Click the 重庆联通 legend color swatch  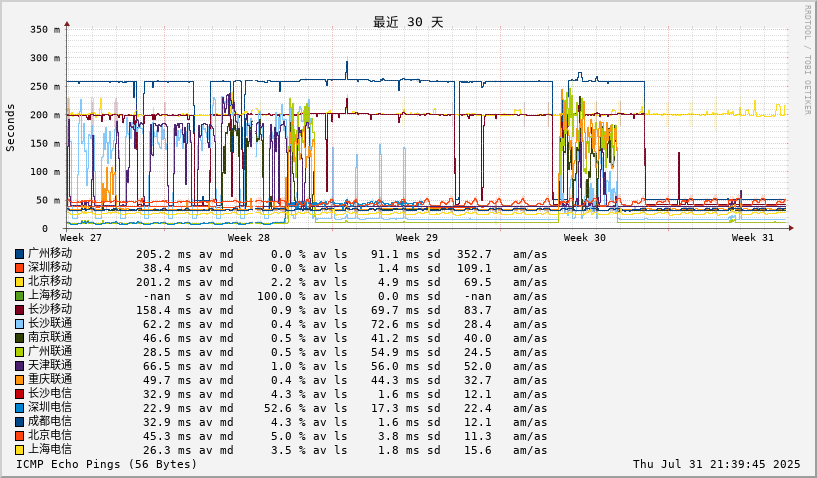(19, 381)
